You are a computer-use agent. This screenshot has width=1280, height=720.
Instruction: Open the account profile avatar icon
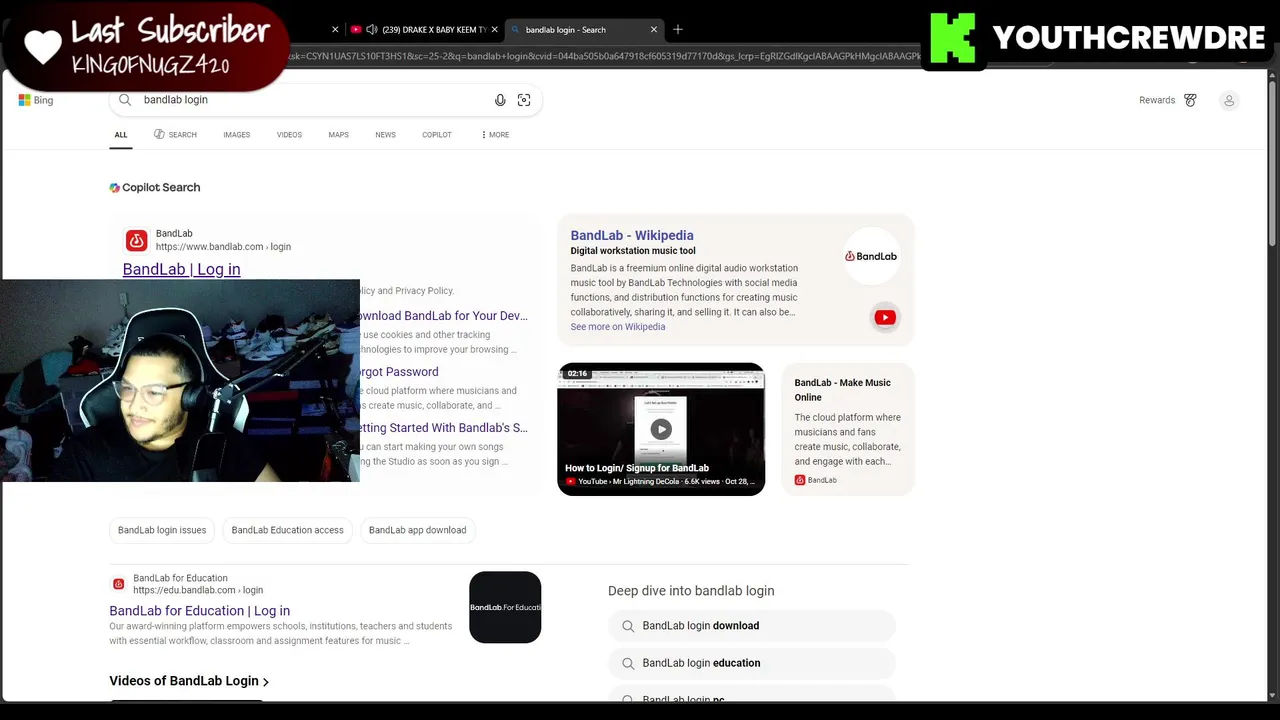1229,100
